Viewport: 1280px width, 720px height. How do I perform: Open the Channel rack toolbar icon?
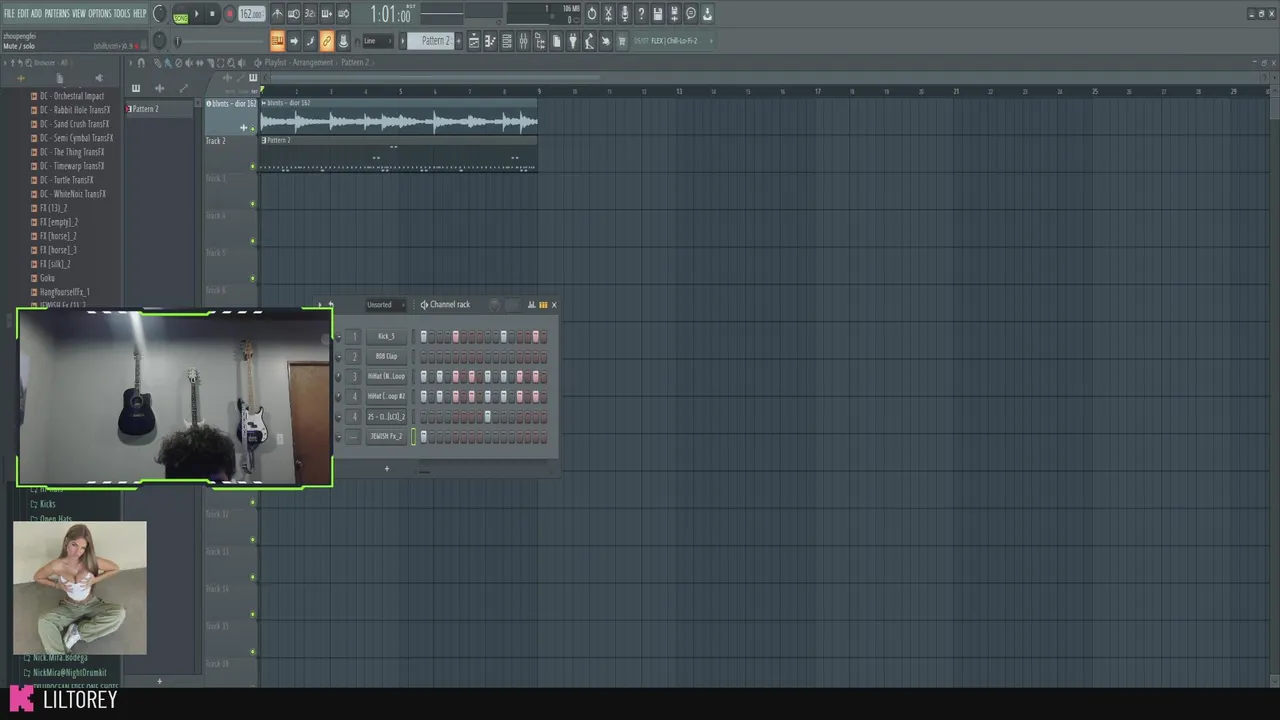507,41
